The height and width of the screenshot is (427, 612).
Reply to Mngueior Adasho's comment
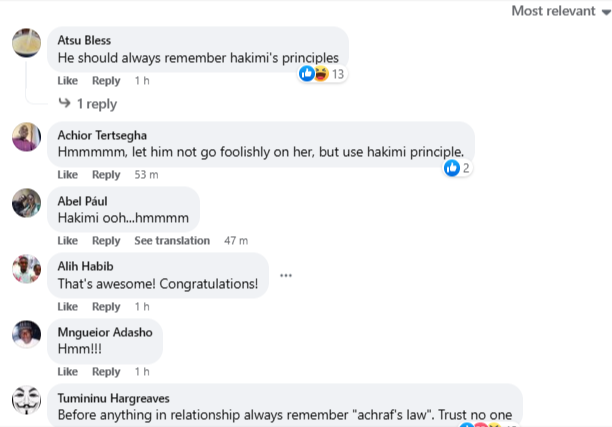click(x=106, y=372)
